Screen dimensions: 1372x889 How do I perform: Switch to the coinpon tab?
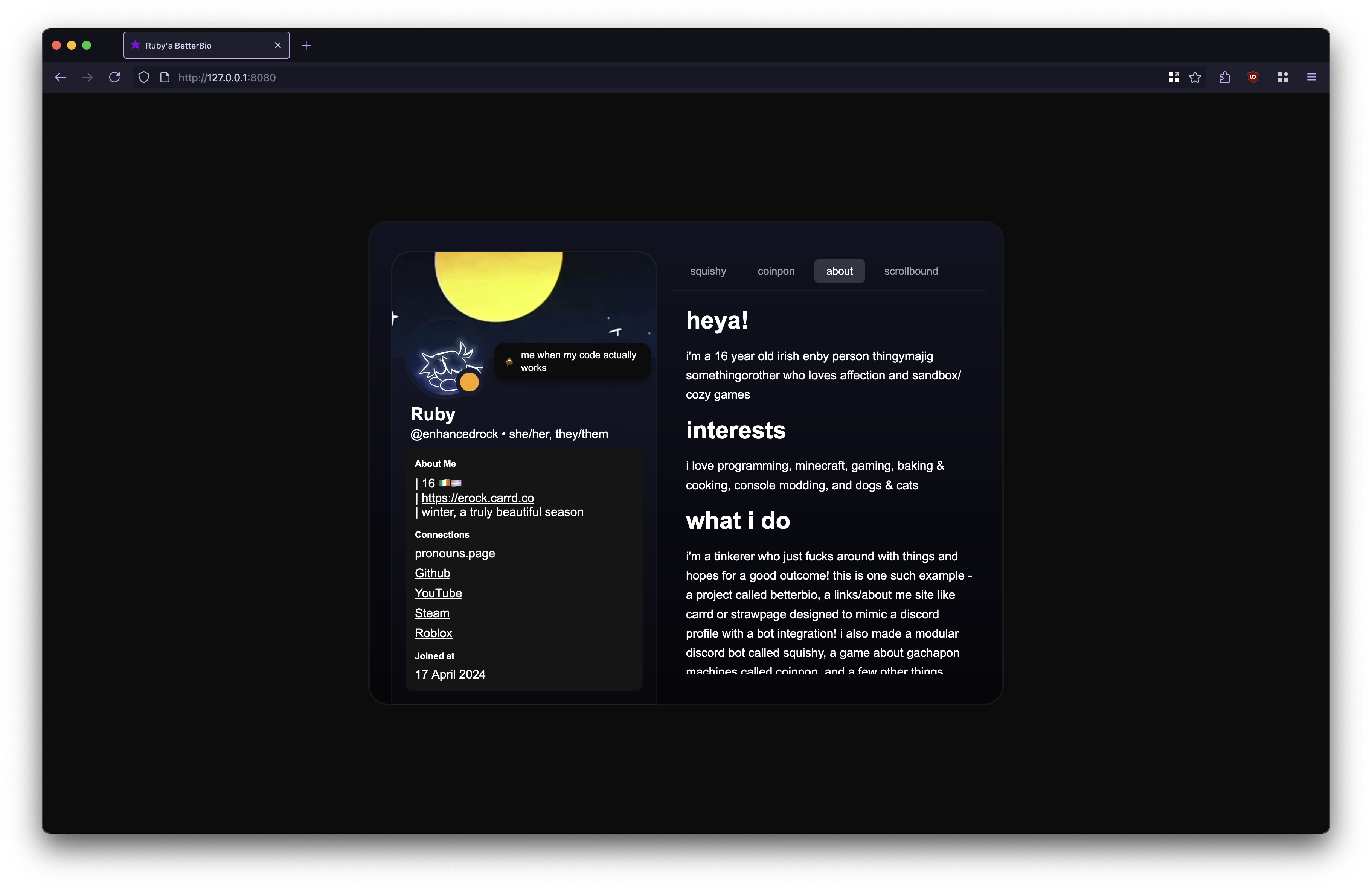tap(776, 271)
